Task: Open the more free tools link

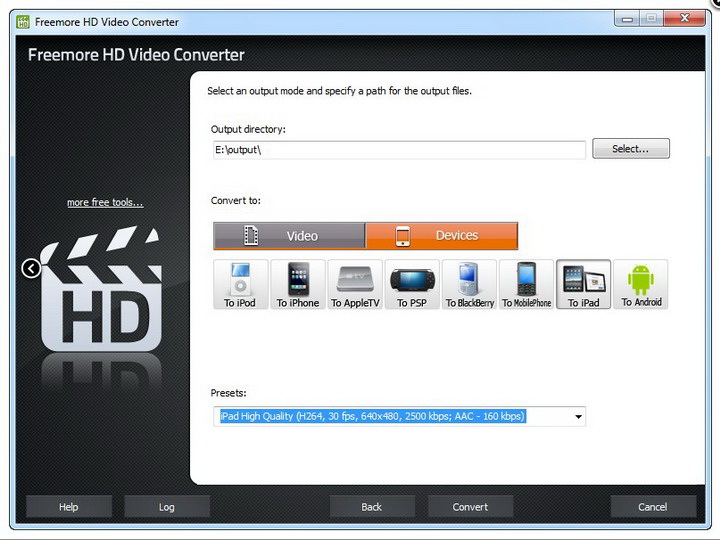Action: 105,202
